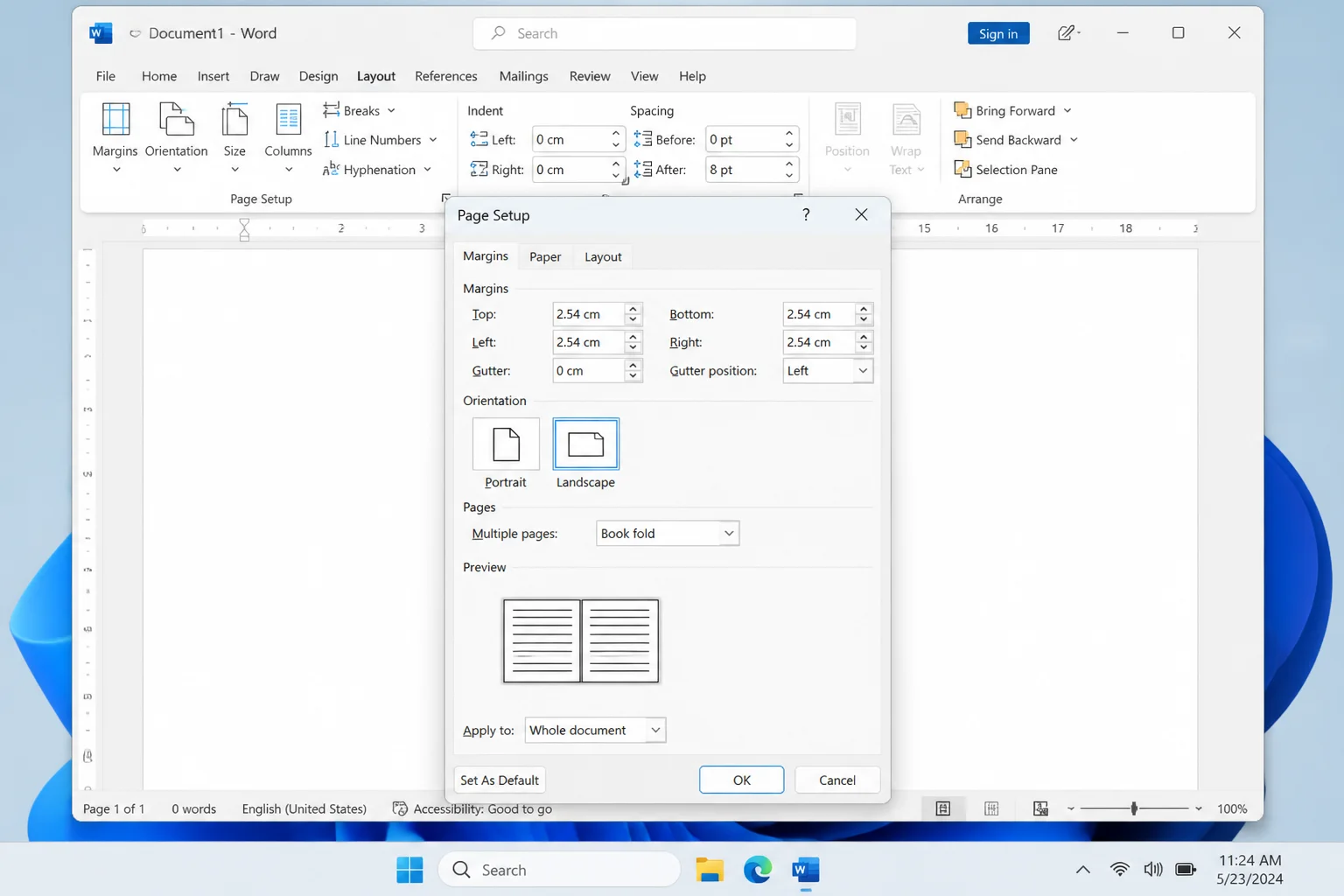Open the Mailings ribbon tab

(523, 76)
